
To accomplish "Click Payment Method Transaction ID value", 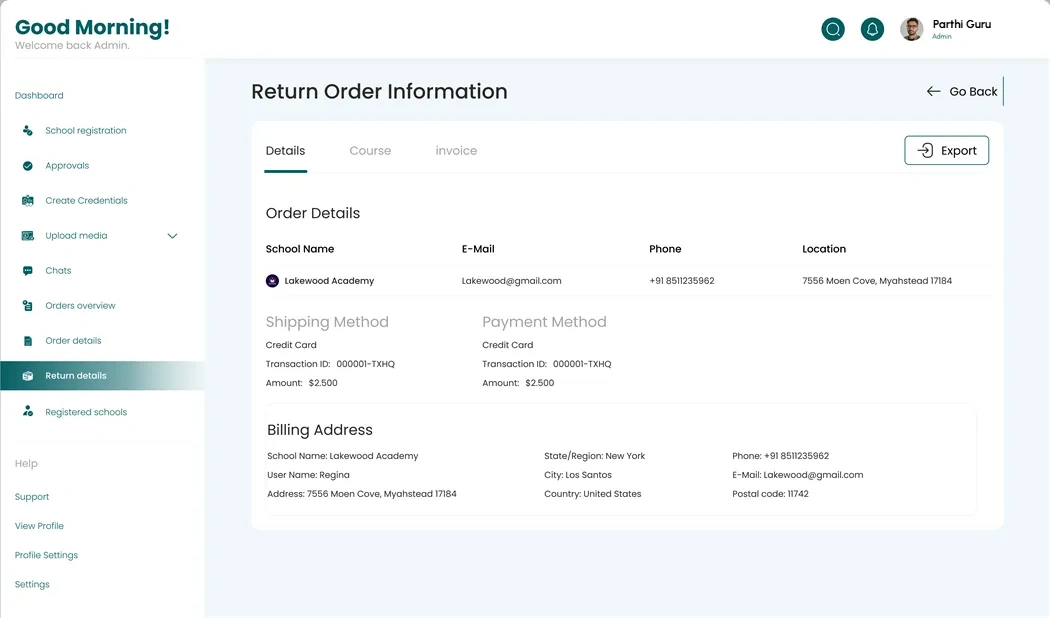I will tap(582, 364).
